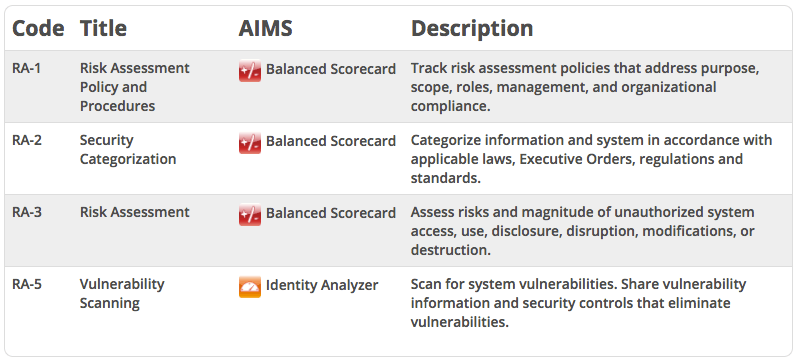Open the Balanced Scorecard link in RA-1 row
Screen dimensions: 798x361
tap(331, 69)
